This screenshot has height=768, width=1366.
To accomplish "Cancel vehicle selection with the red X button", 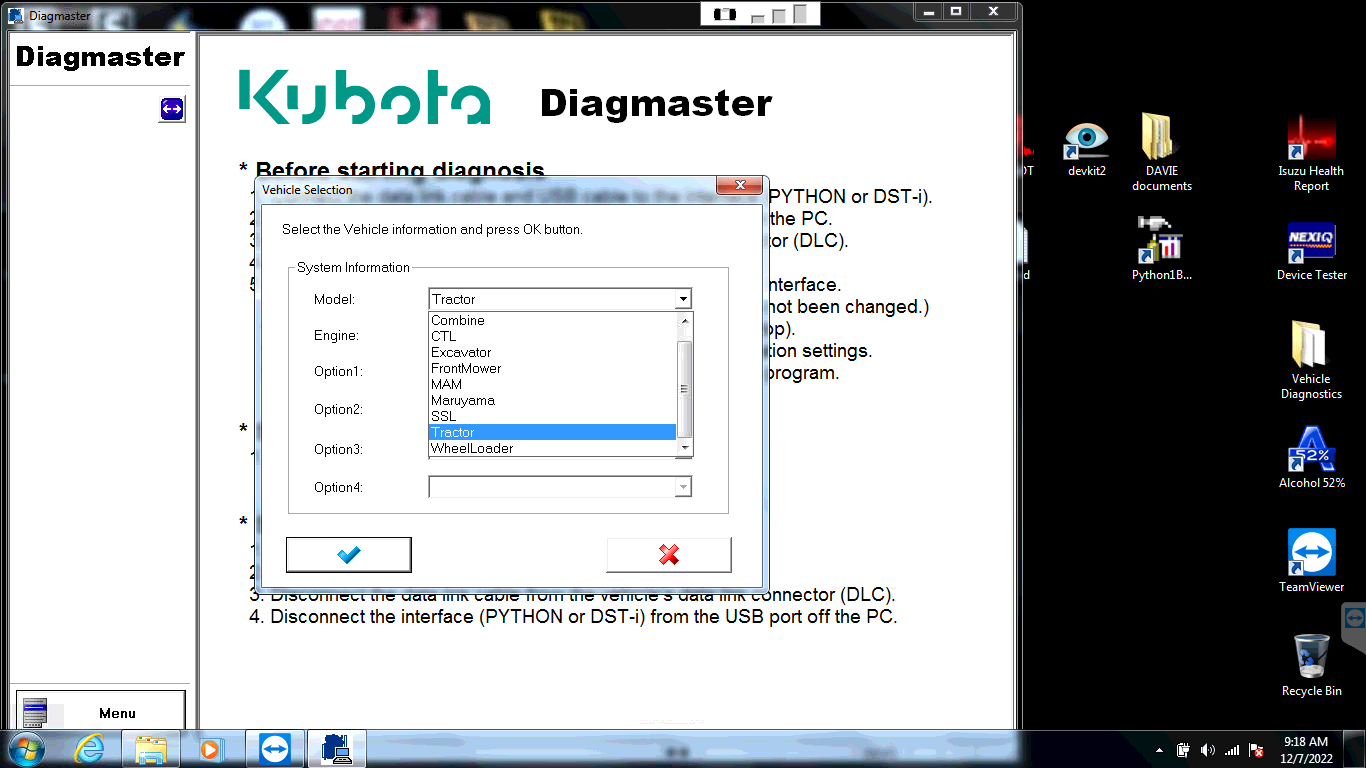I will (x=669, y=554).
